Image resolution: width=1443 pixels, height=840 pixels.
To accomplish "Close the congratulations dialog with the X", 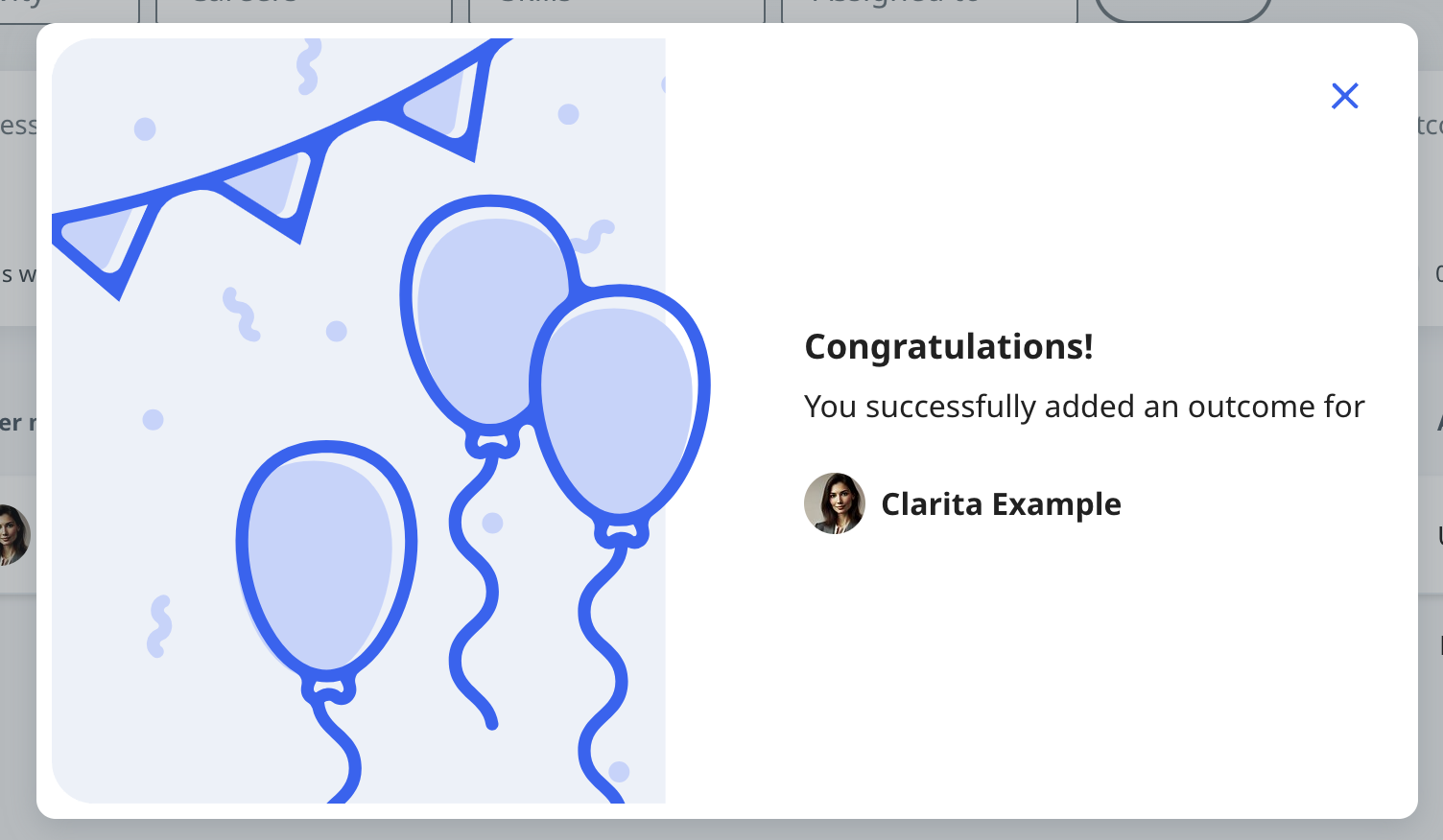I will tap(1344, 96).
